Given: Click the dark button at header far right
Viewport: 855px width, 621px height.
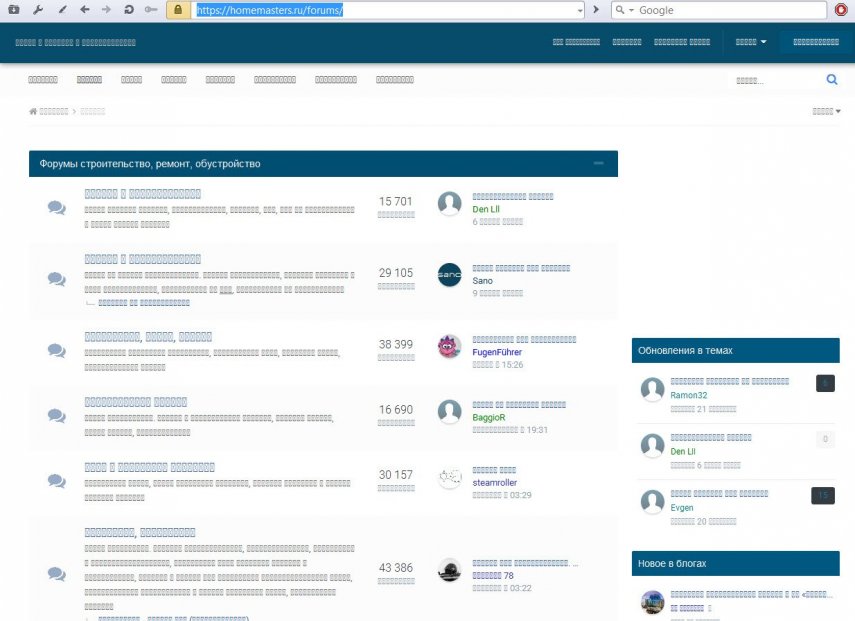Looking at the screenshot, I should 815,42.
